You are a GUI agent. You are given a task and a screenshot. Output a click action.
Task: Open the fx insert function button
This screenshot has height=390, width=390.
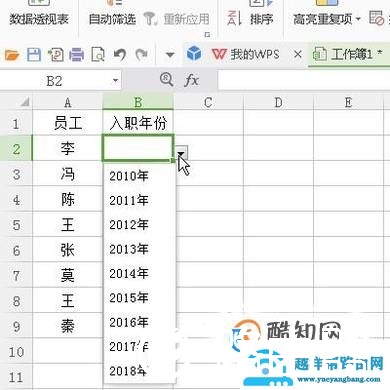point(191,80)
